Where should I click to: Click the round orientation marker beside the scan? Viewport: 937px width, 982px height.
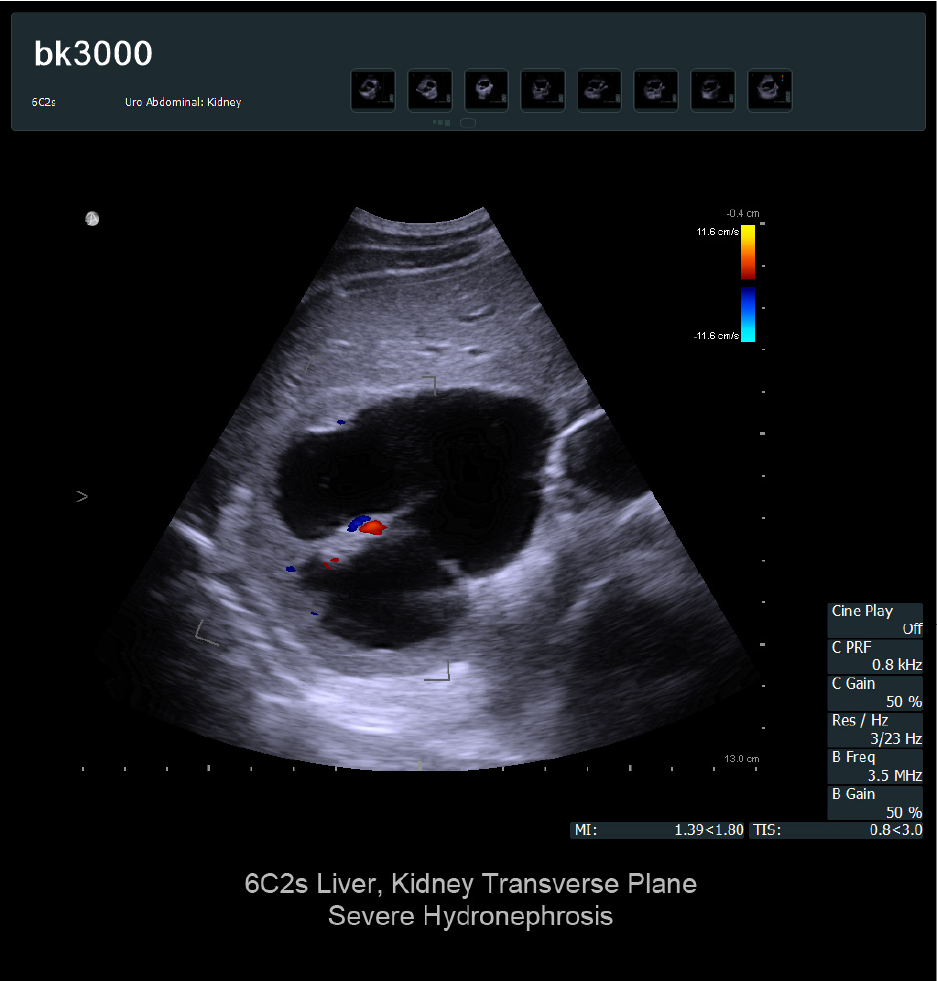pos(92,218)
